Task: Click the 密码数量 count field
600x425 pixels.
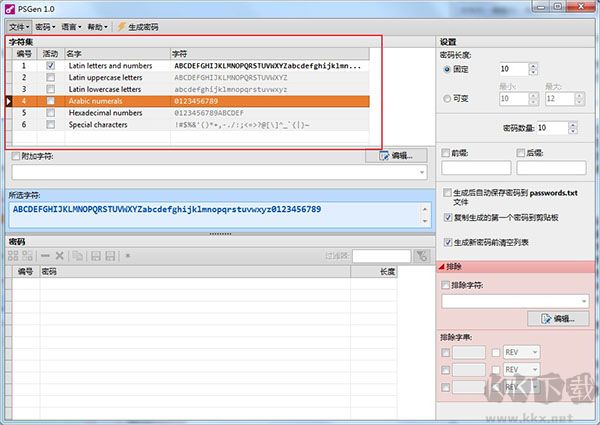Action: pos(553,128)
